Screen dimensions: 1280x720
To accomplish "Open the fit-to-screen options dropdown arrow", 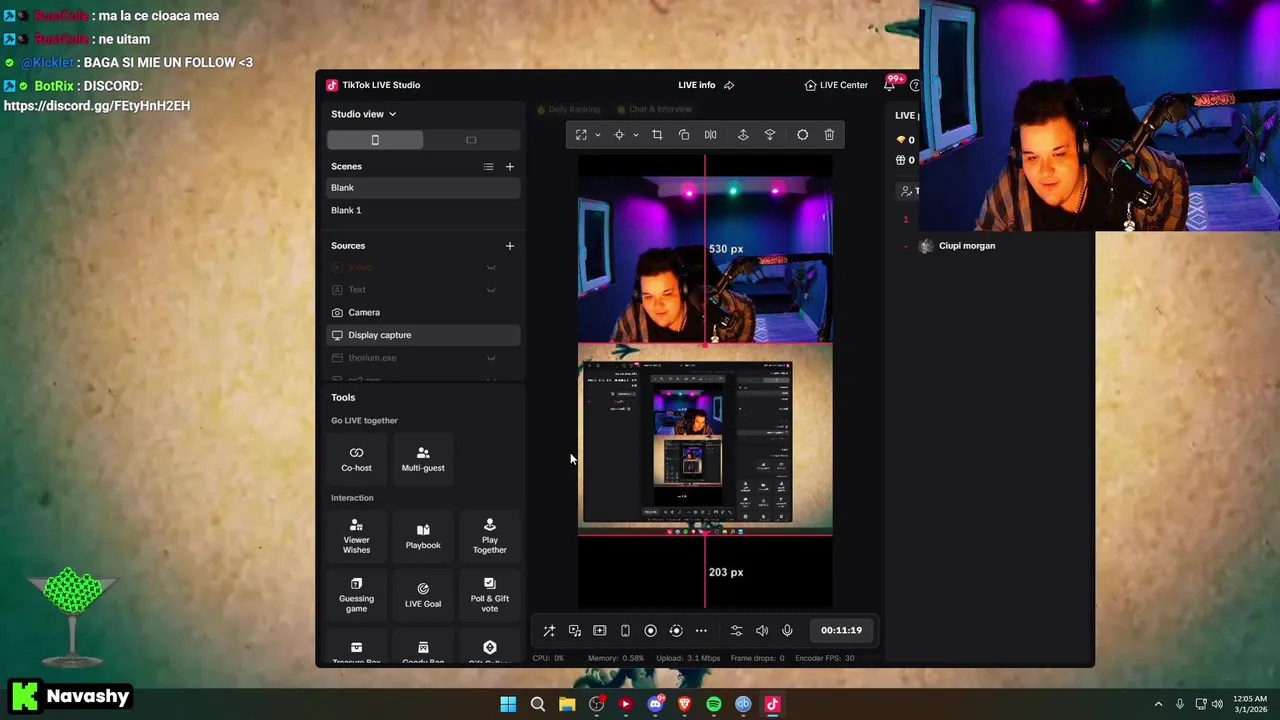I will click(x=598, y=135).
